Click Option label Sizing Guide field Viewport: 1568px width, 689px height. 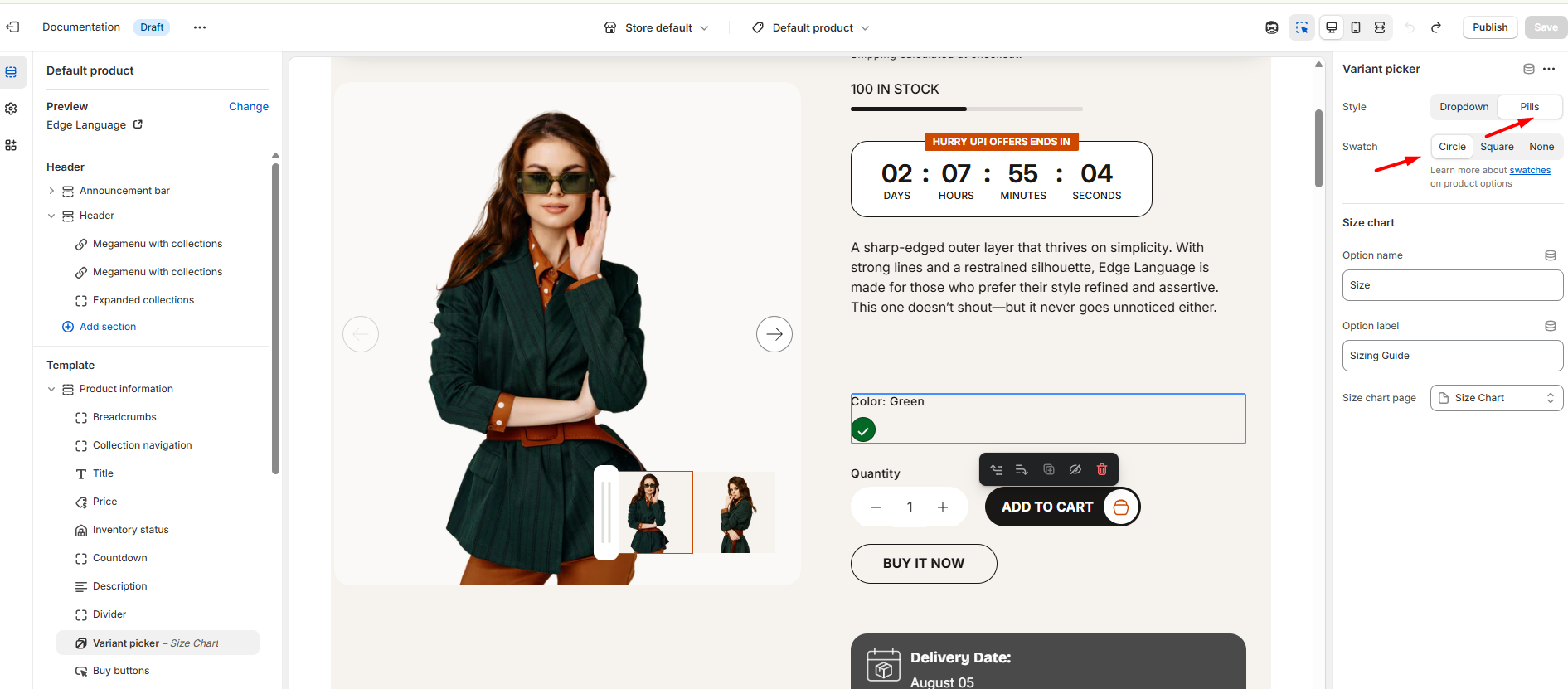pyautogui.click(x=1453, y=356)
